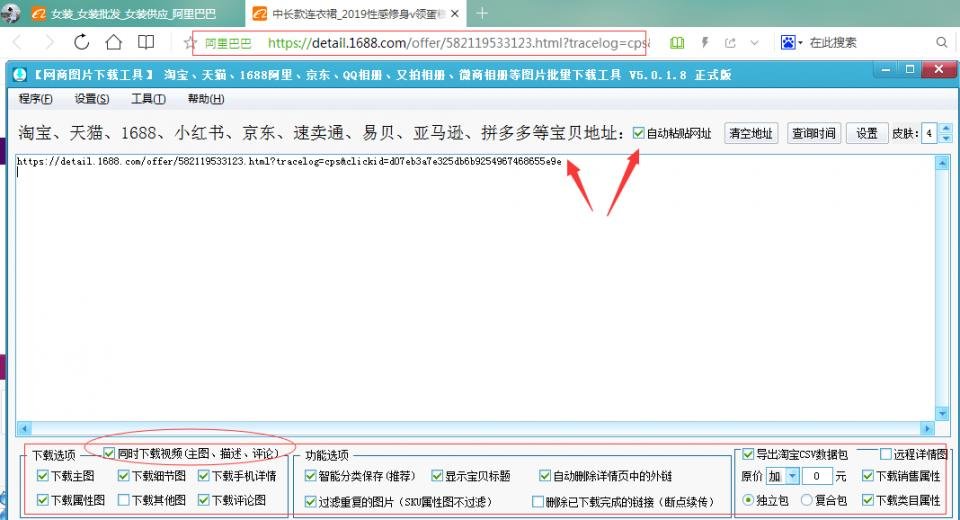
Task: Toggle 同时下载视频 checkbox
Action: 109,453
